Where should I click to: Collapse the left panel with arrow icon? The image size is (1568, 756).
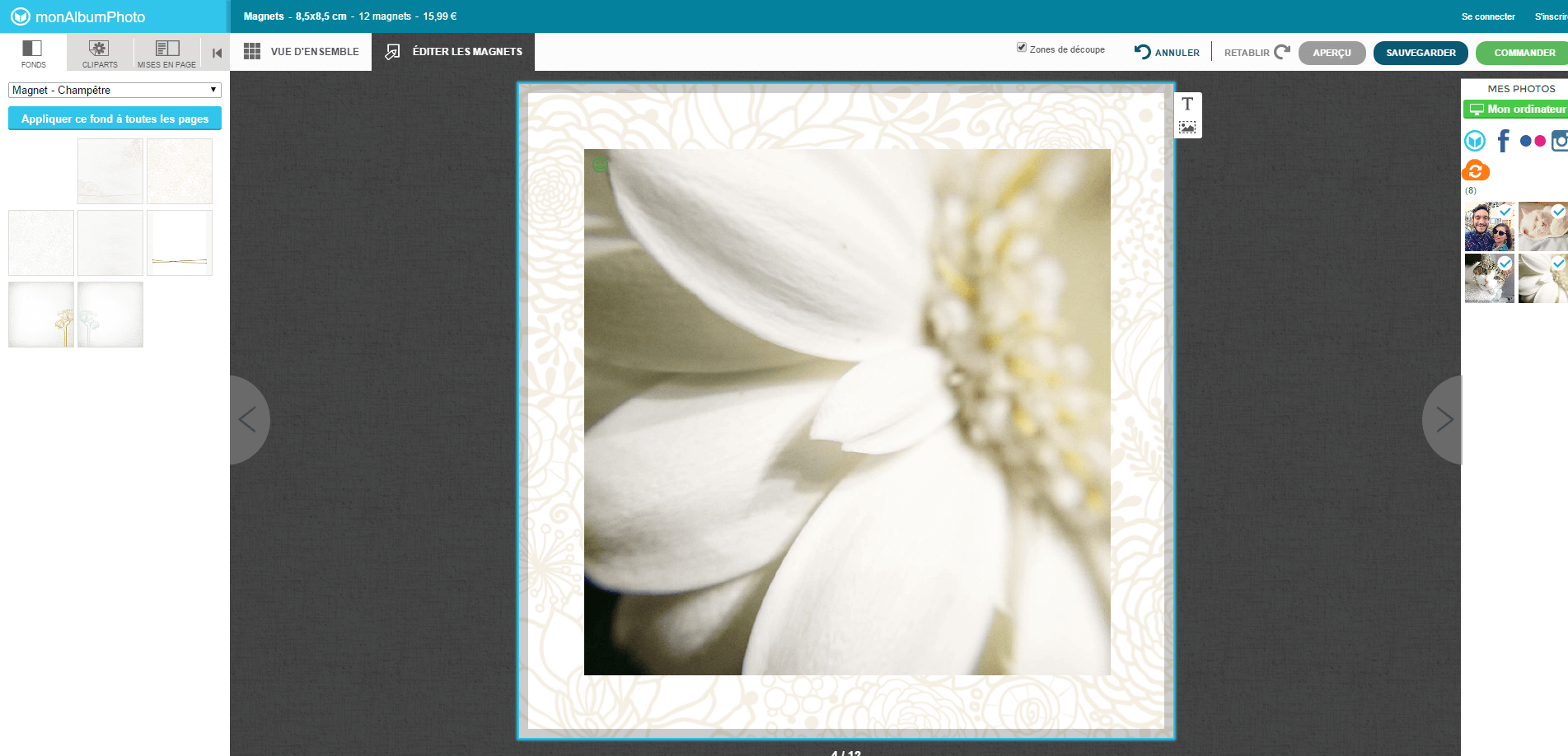click(x=217, y=53)
